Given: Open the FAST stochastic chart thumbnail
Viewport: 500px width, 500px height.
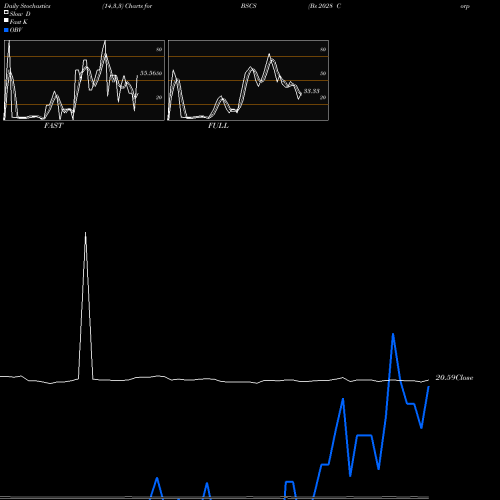Looking at the screenshot, I should [84, 80].
